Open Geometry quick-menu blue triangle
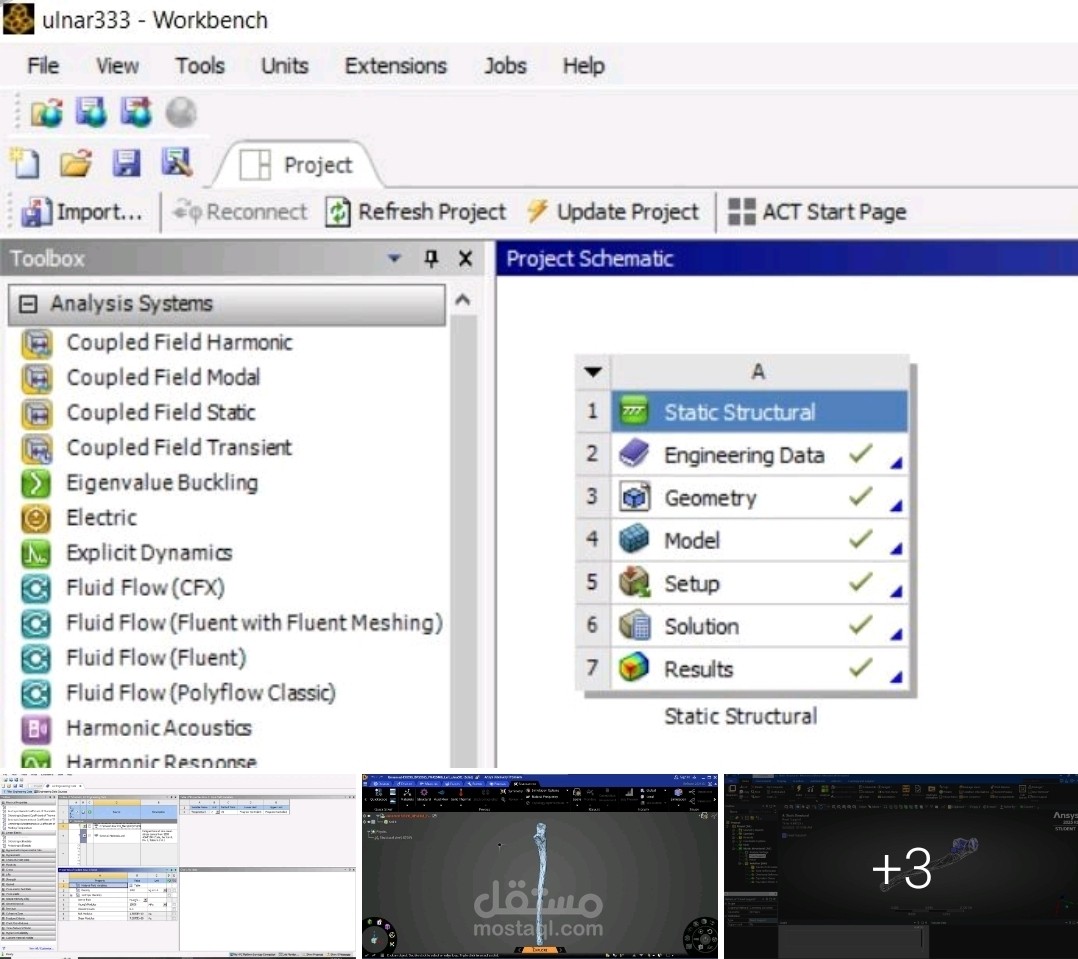 click(x=896, y=506)
